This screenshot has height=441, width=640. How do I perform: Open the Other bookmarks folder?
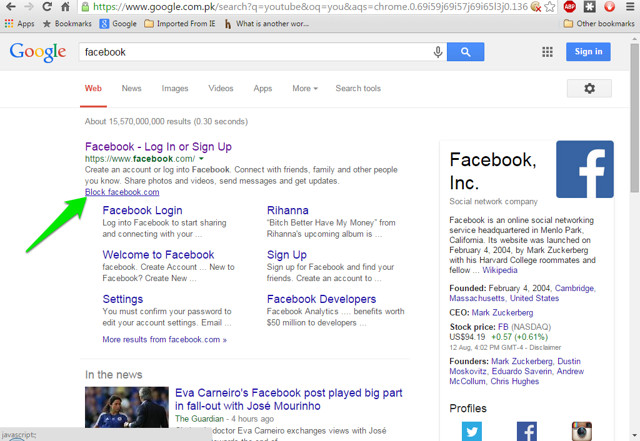(599, 24)
